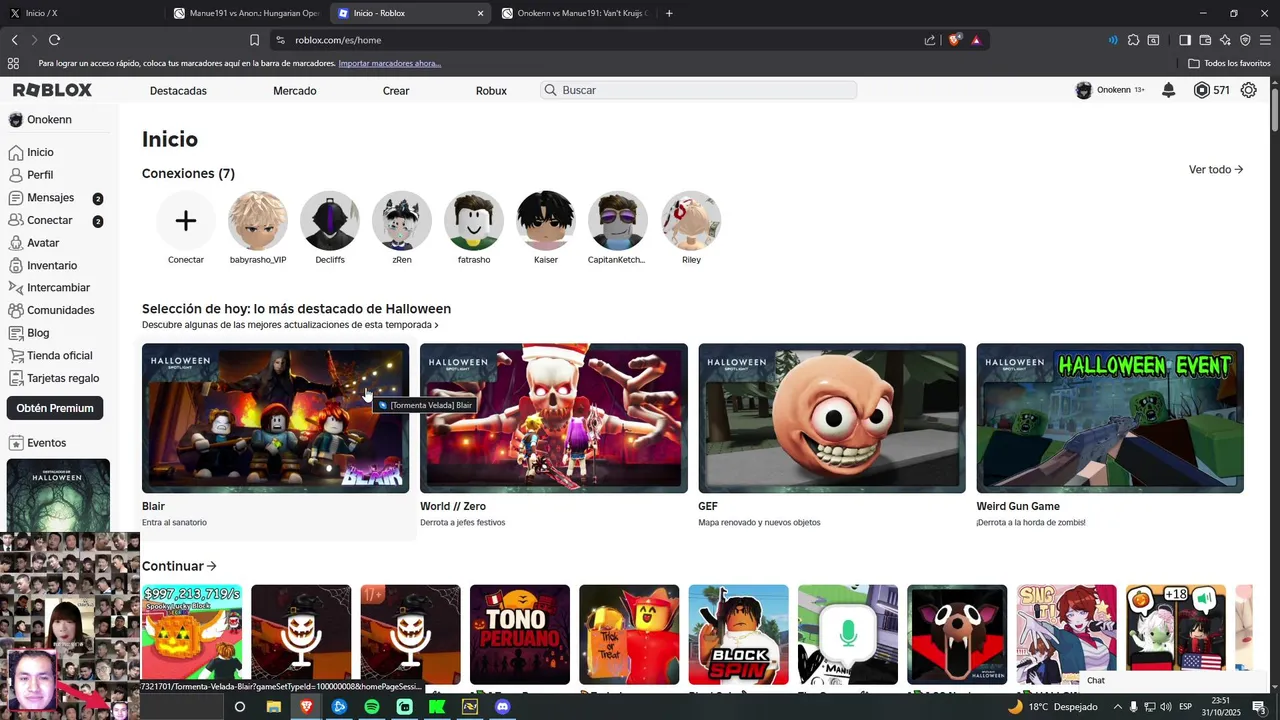Open the Tono Peruano game thumbnail
Screen dimensions: 1280x720
(x=520, y=635)
